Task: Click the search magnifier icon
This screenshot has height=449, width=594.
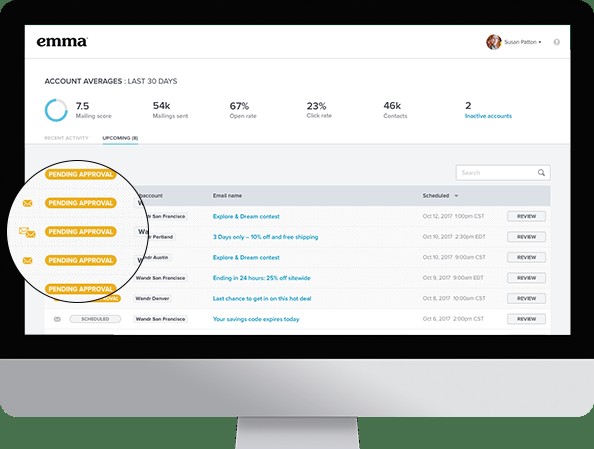Action: [541, 173]
